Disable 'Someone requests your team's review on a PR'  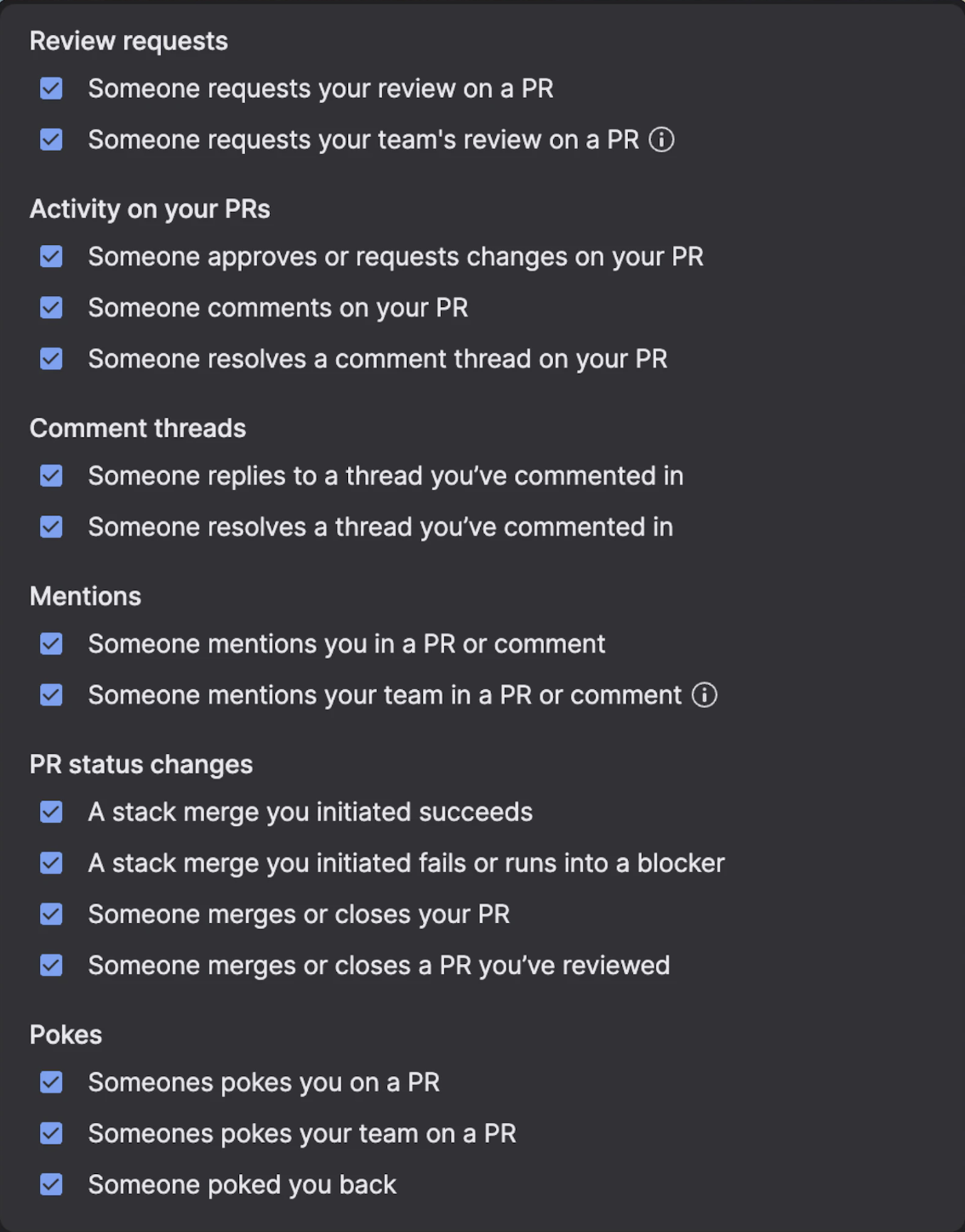[x=51, y=140]
